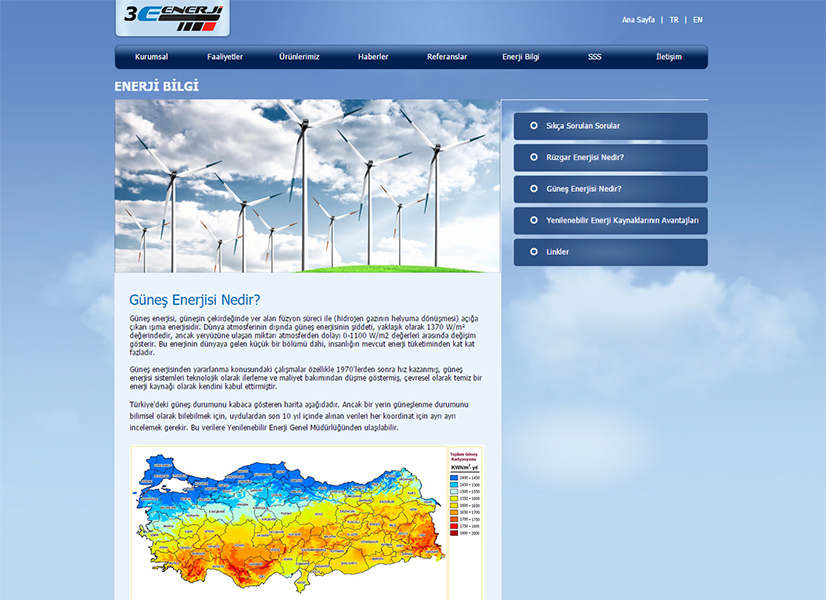This screenshot has width=826, height=600.
Task: Switch language to EN
Action: point(697,20)
